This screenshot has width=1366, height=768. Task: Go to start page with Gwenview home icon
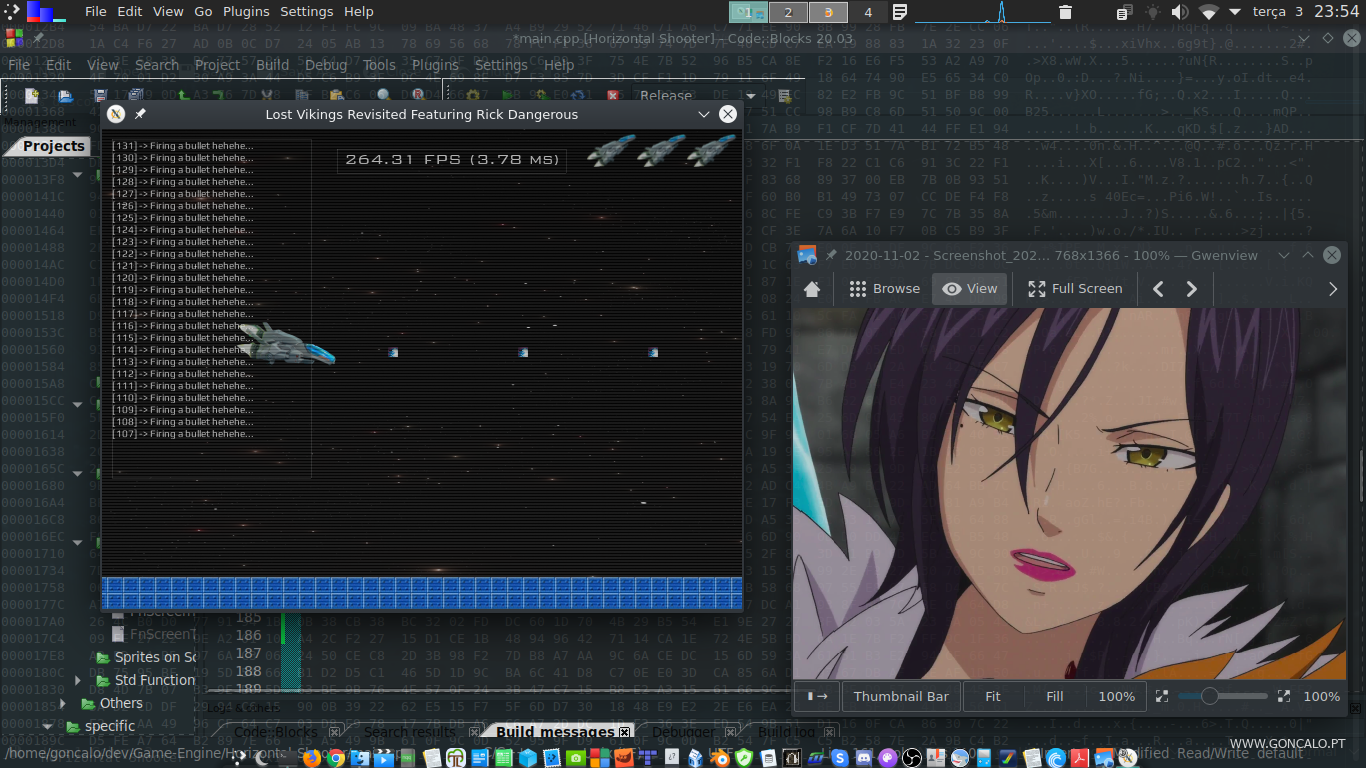[x=812, y=289]
